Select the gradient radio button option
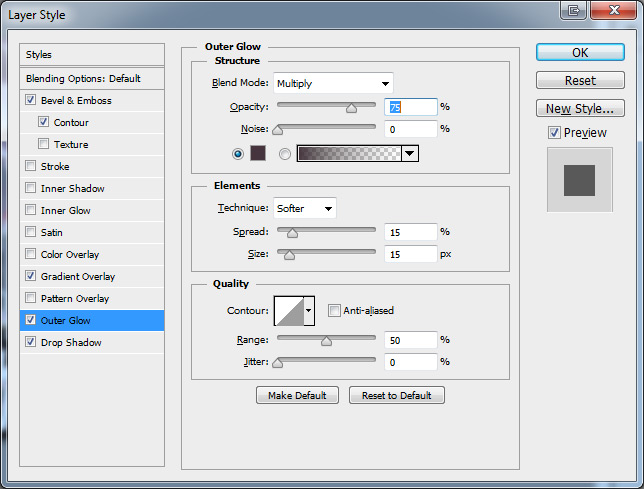This screenshot has height=489, width=644. [x=285, y=154]
